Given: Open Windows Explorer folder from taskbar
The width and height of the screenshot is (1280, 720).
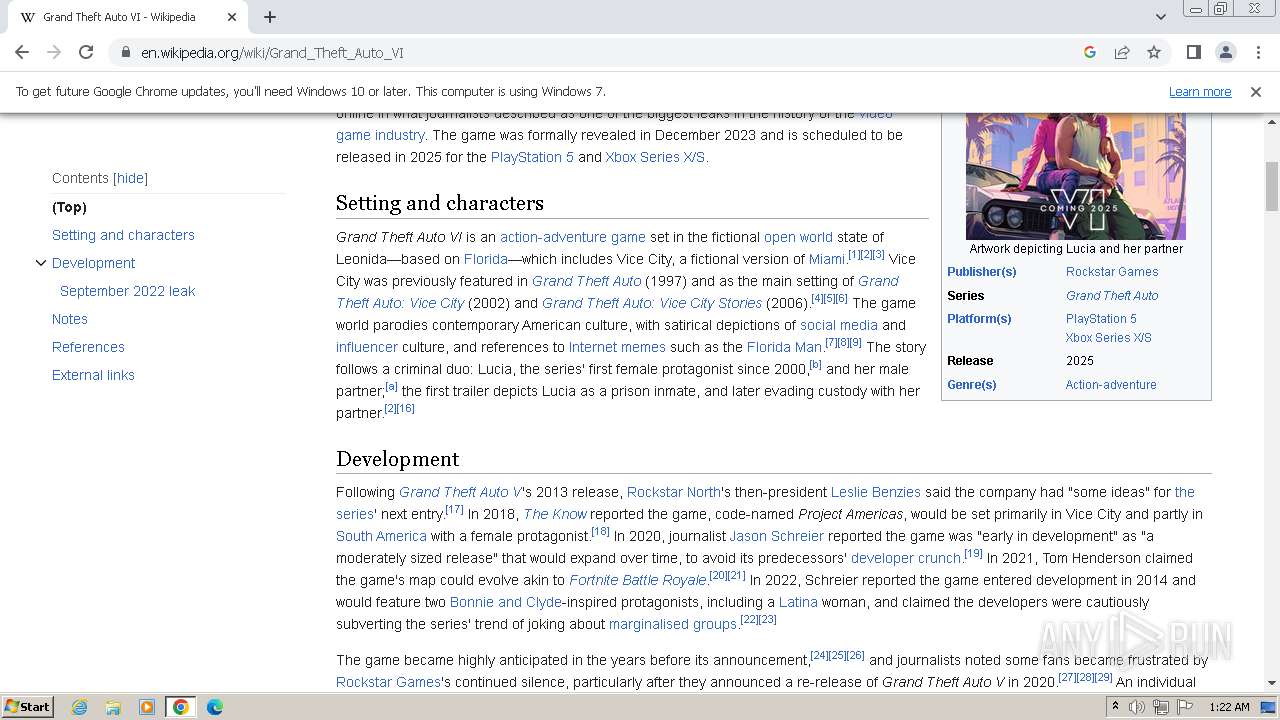Looking at the screenshot, I should point(113,707).
